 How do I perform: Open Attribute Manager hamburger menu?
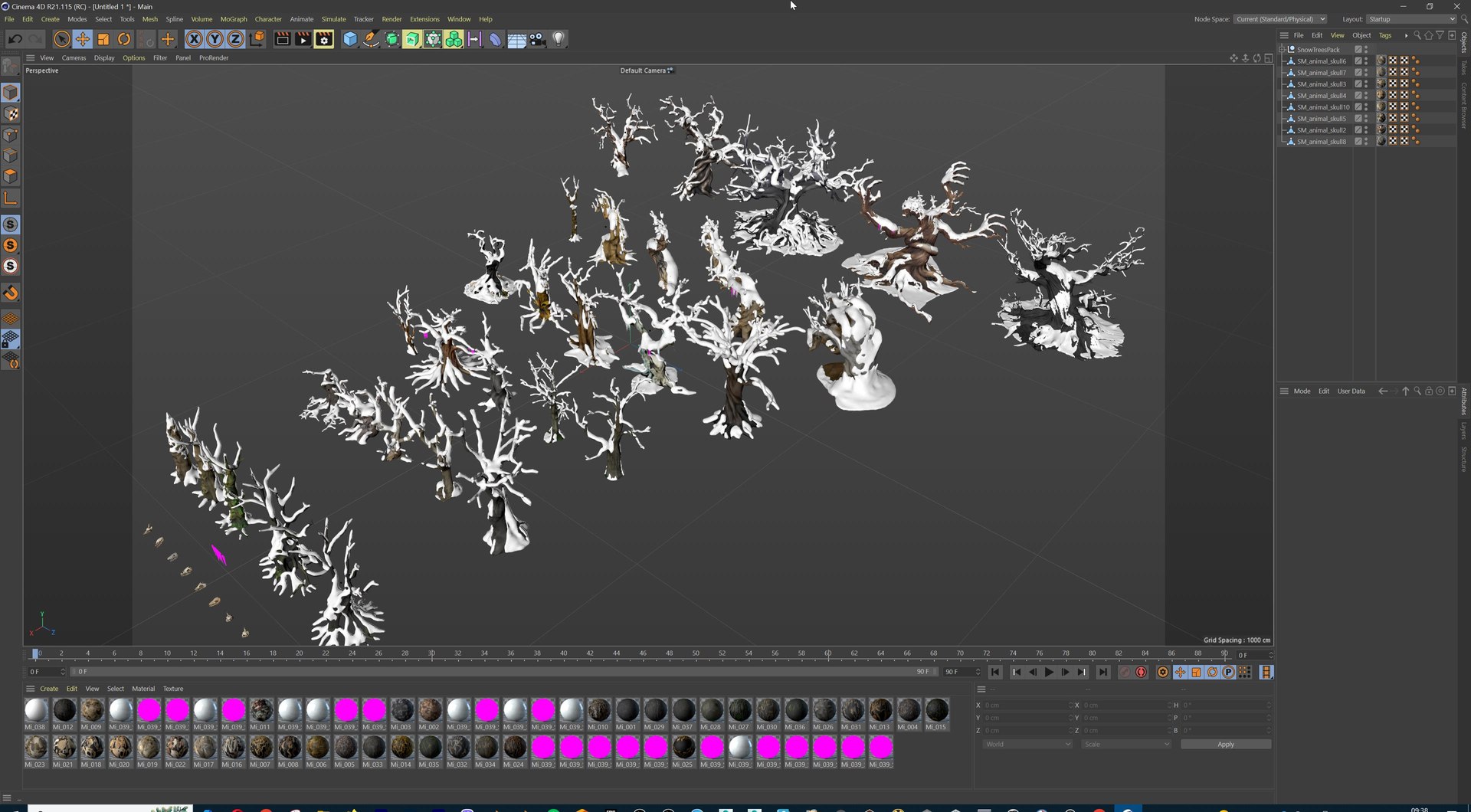pos(1284,391)
